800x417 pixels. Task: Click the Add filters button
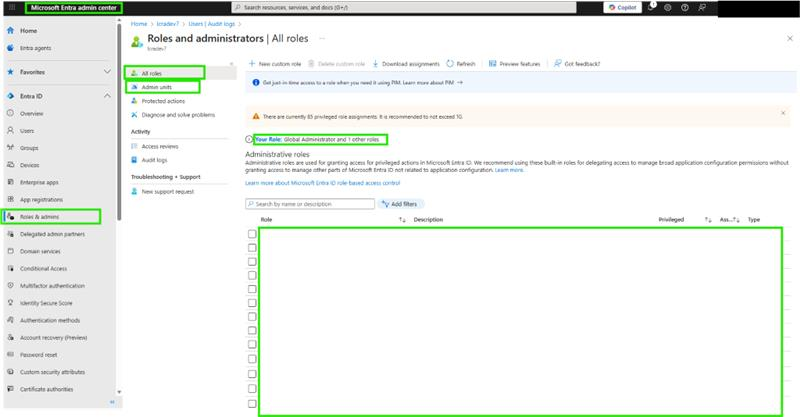point(400,204)
